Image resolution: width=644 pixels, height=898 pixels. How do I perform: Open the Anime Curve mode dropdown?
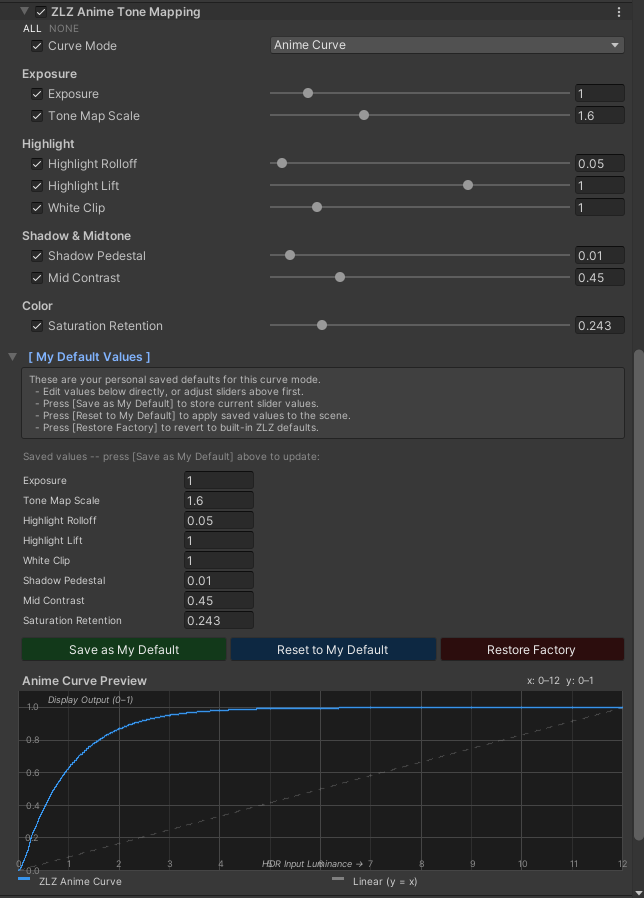tap(447, 45)
